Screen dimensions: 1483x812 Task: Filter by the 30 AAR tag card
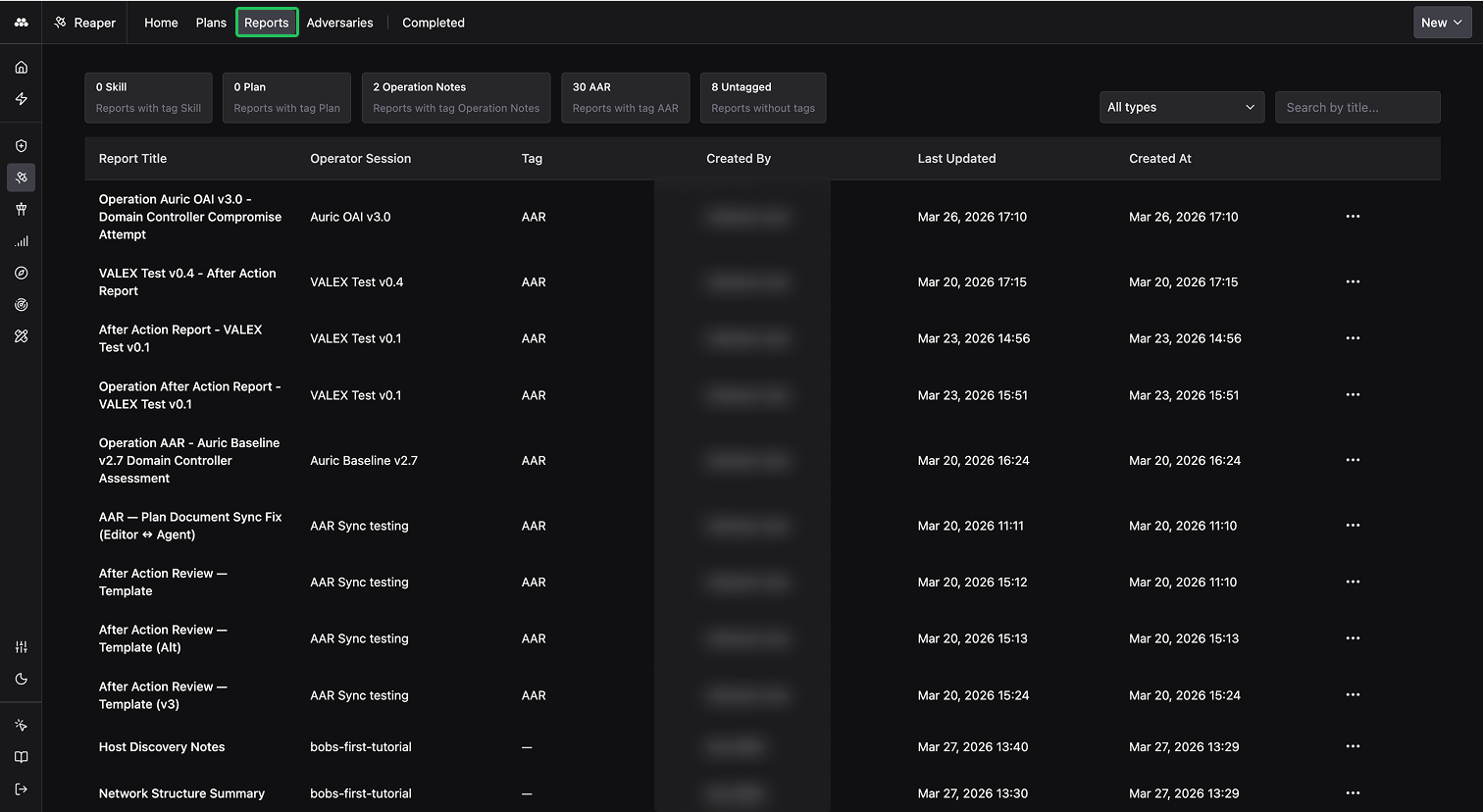[x=626, y=98]
